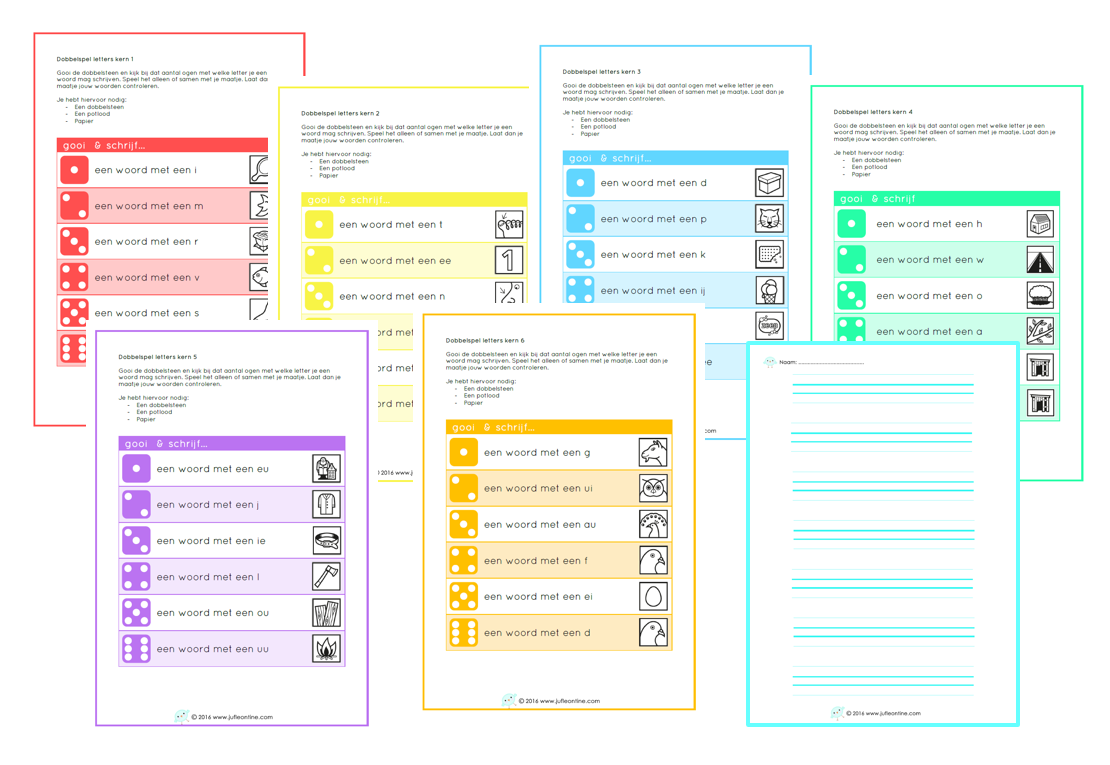Click the ice cream cone picture in the 'ij' row

coord(769,291)
